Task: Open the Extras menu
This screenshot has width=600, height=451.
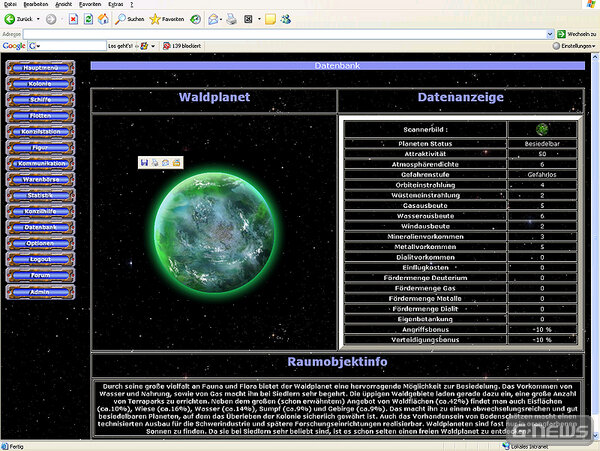Action: tap(116, 4)
